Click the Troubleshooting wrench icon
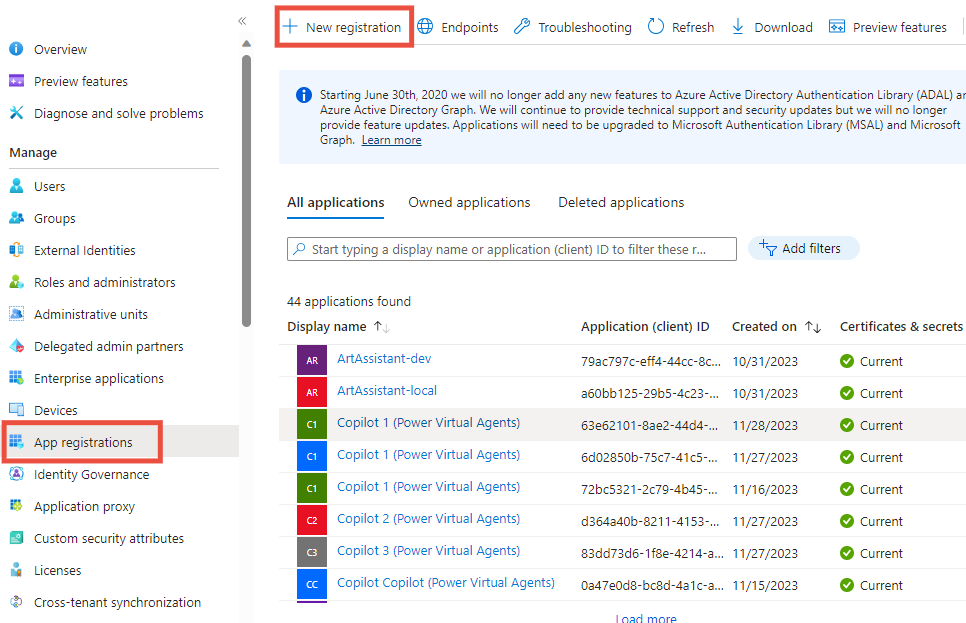This screenshot has height=623, width=966. [x=522, y=26]
